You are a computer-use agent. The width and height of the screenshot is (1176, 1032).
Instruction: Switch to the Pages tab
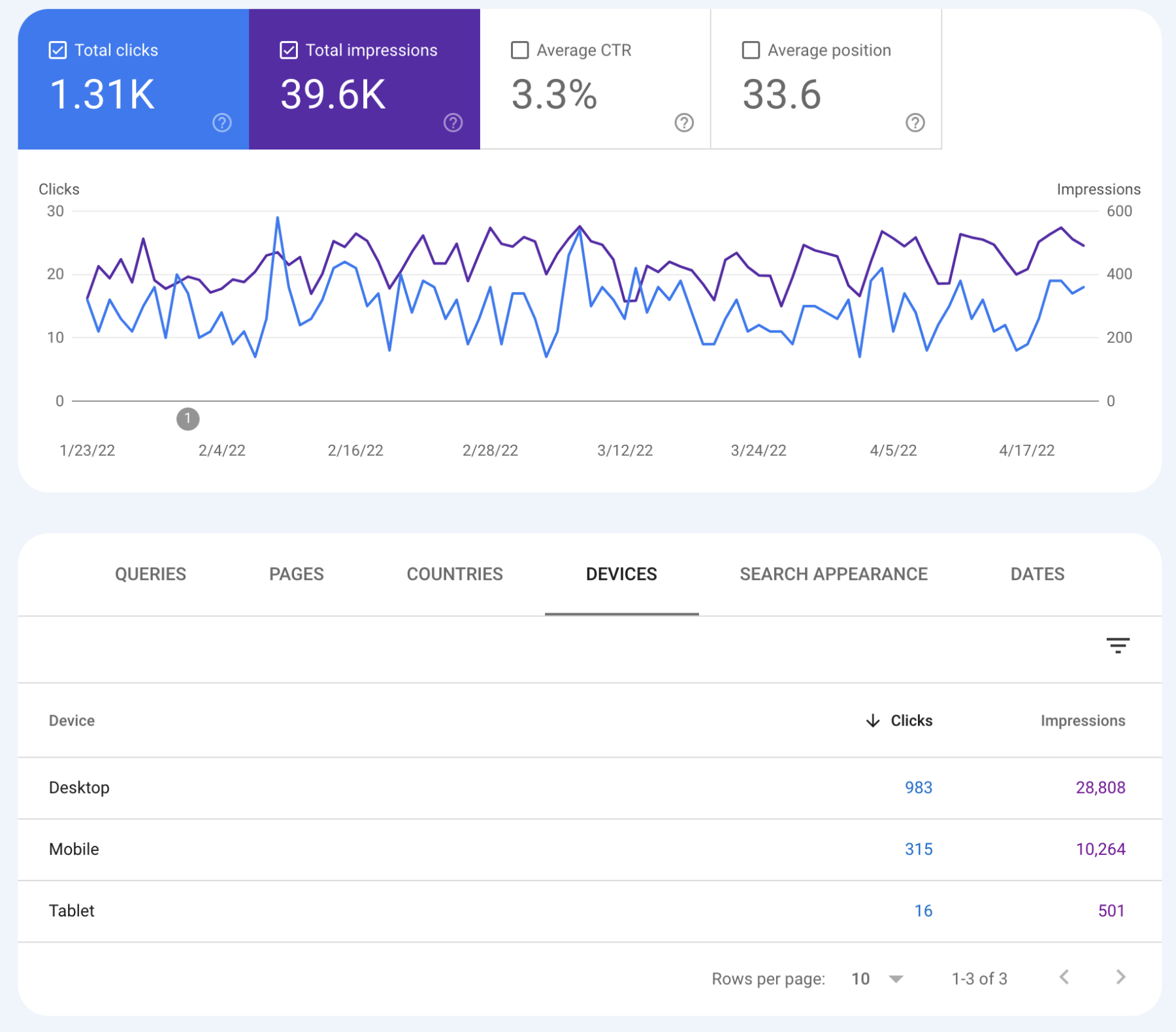(x=297, y=574)
